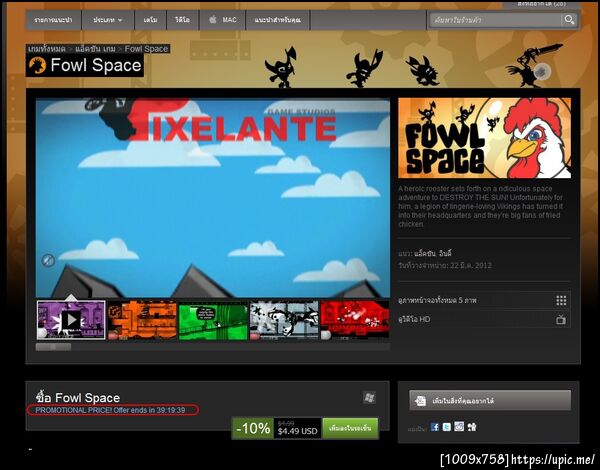Expand the ประเภท genre dropdown
The image size is (600, 470).
(108, 20)
